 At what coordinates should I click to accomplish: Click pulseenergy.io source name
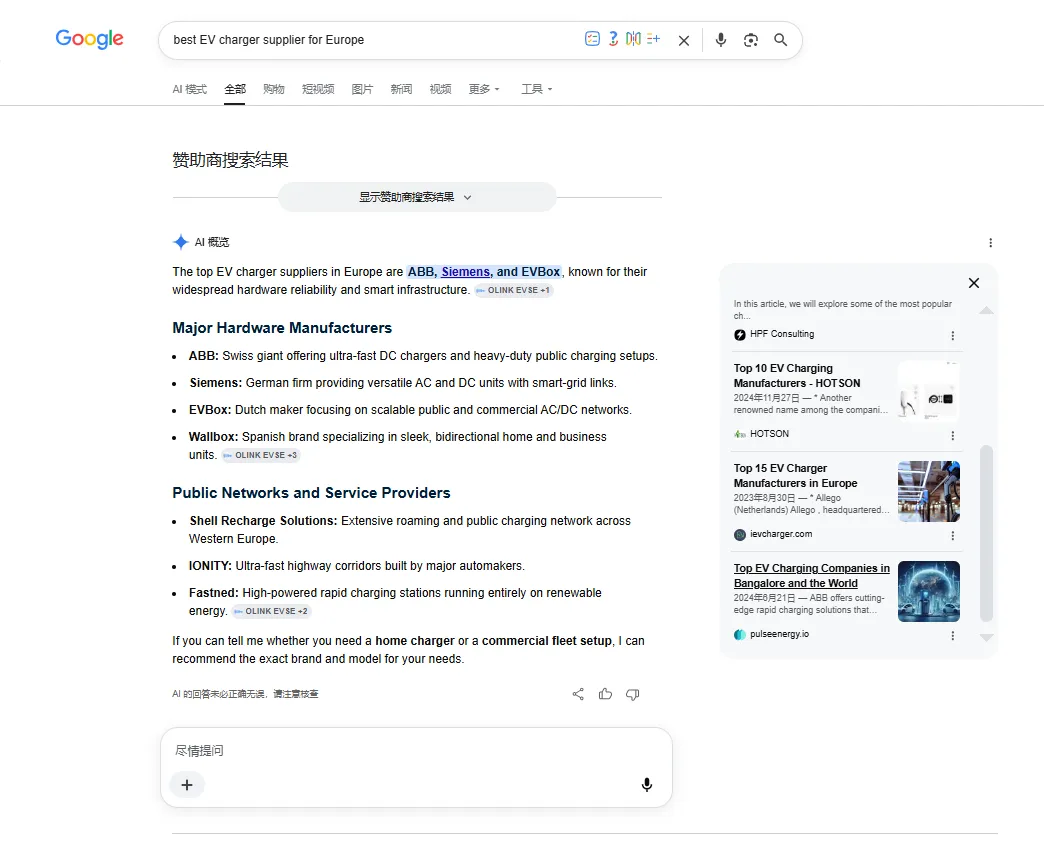(x=779, y=634)
